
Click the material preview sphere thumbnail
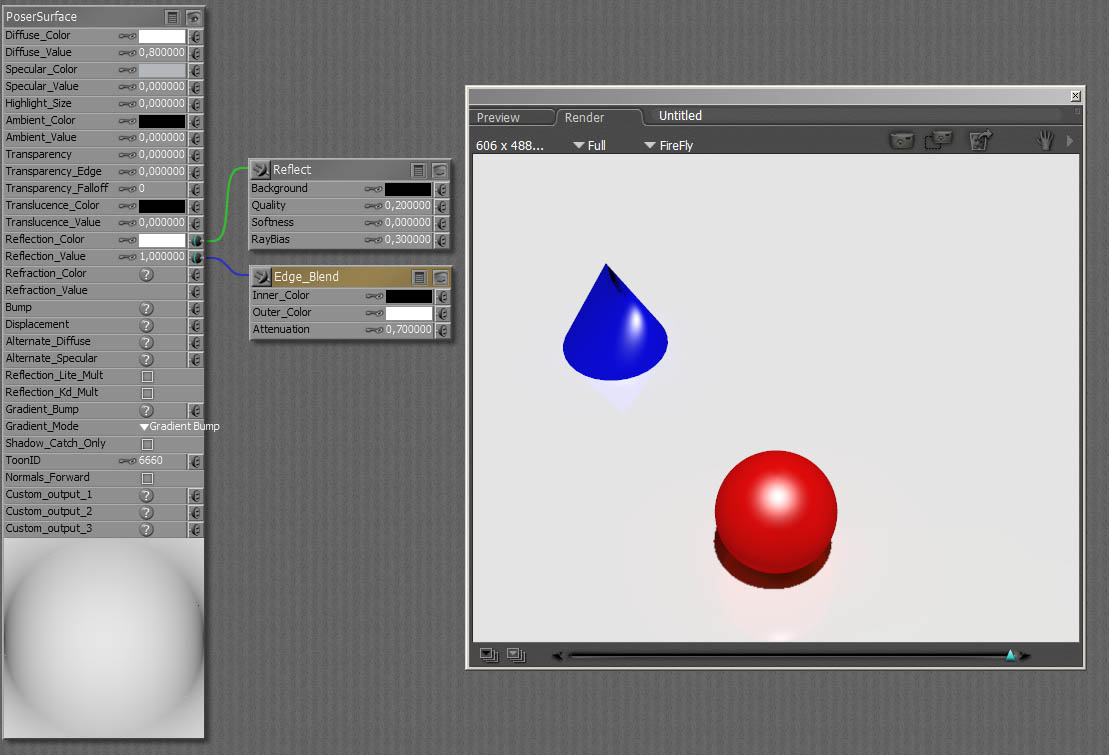click(x=104, y=638)
